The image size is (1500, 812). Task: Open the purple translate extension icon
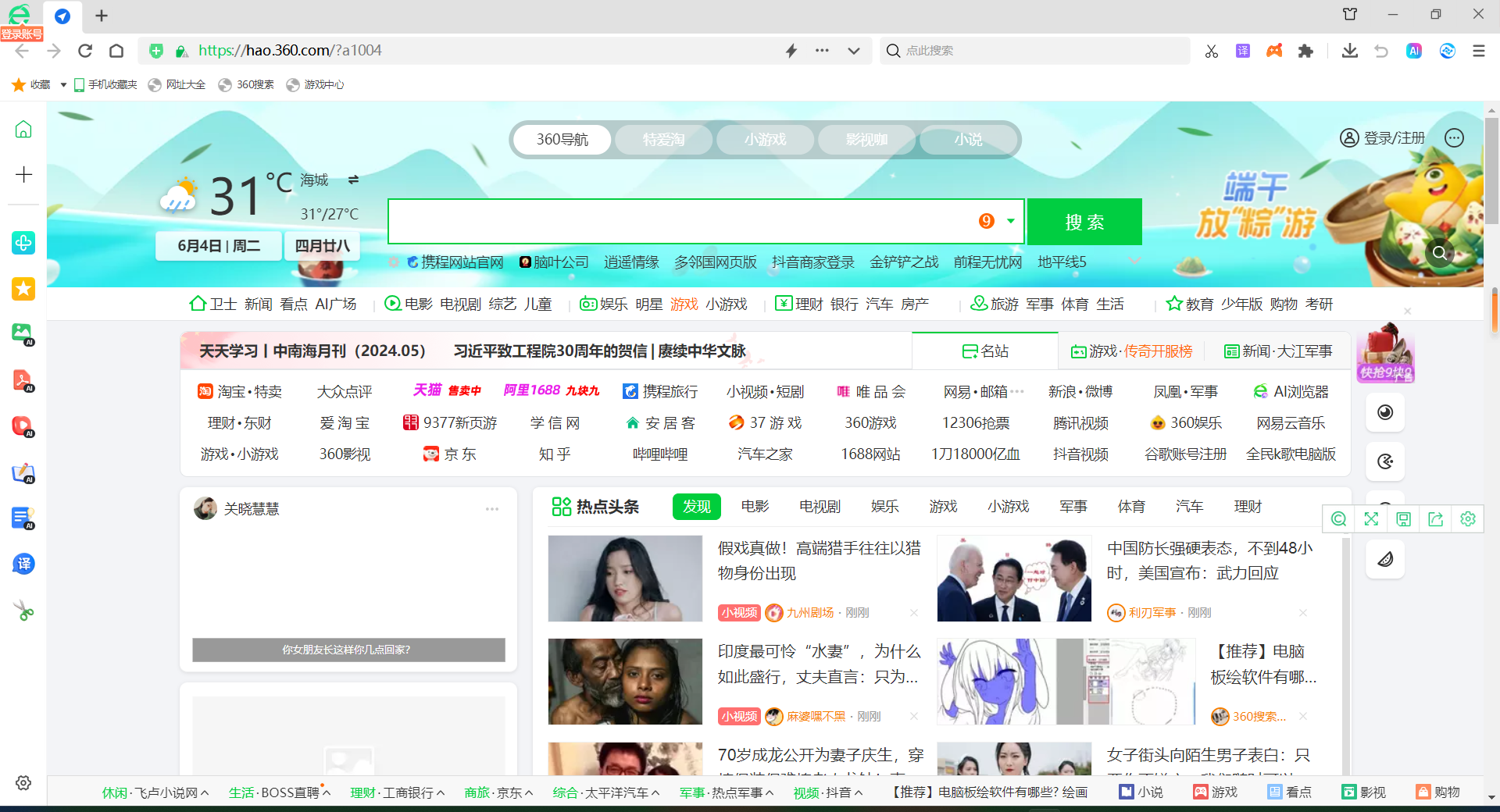click(1243, 51)
